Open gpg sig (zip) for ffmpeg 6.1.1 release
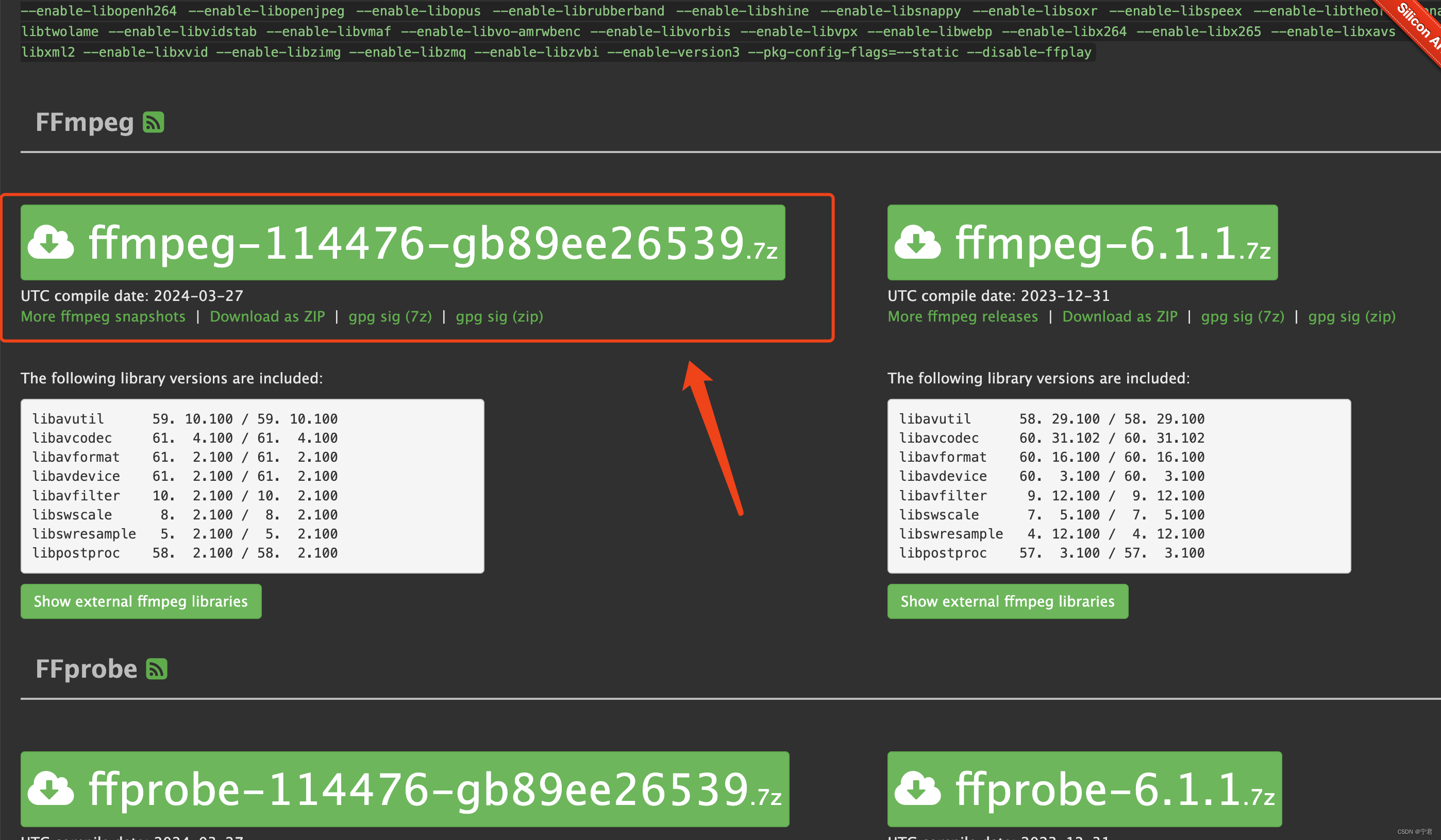Screen dimensions: 1441x840 tap(1352, 317)
